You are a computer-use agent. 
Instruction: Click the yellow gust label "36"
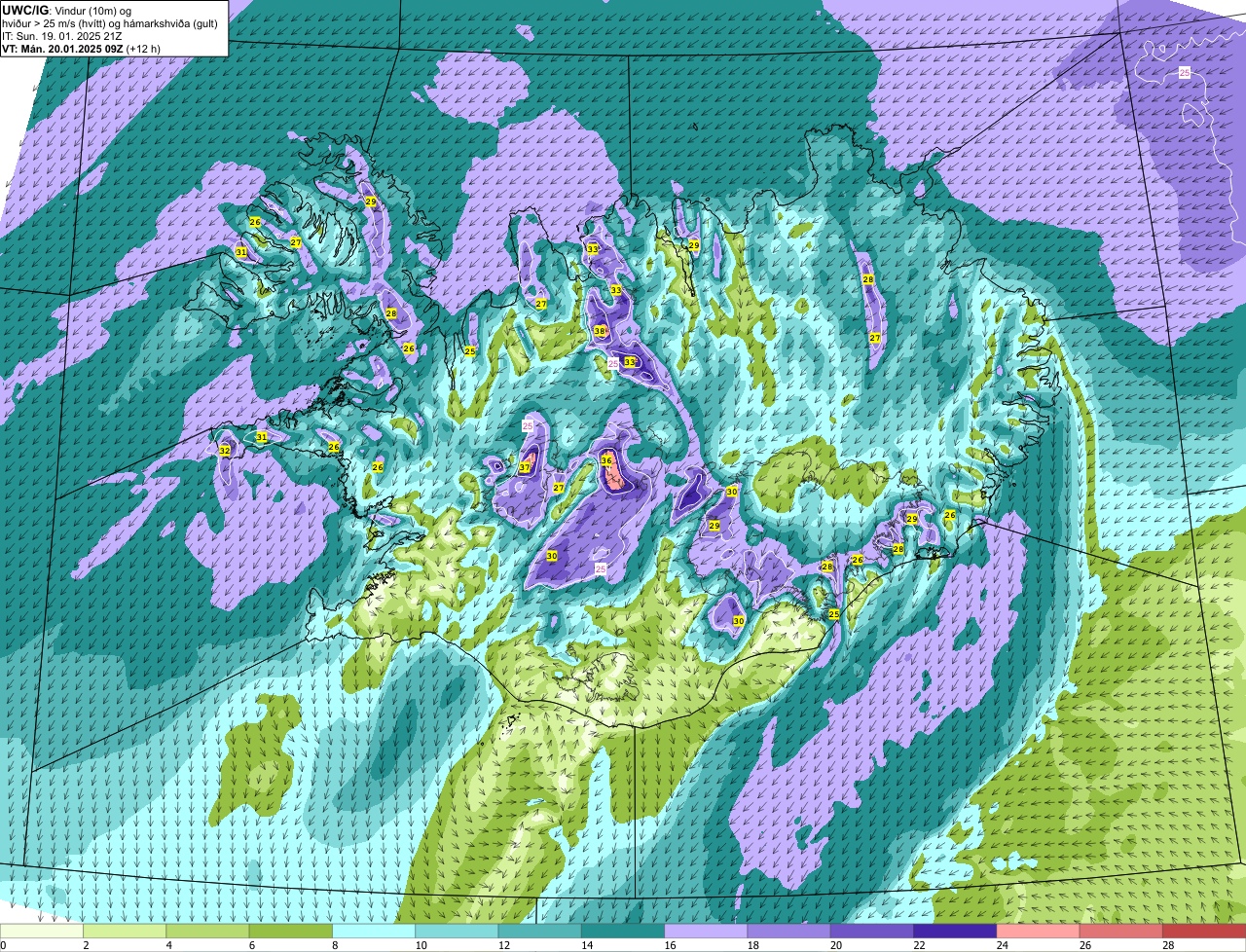coord(606,460)
